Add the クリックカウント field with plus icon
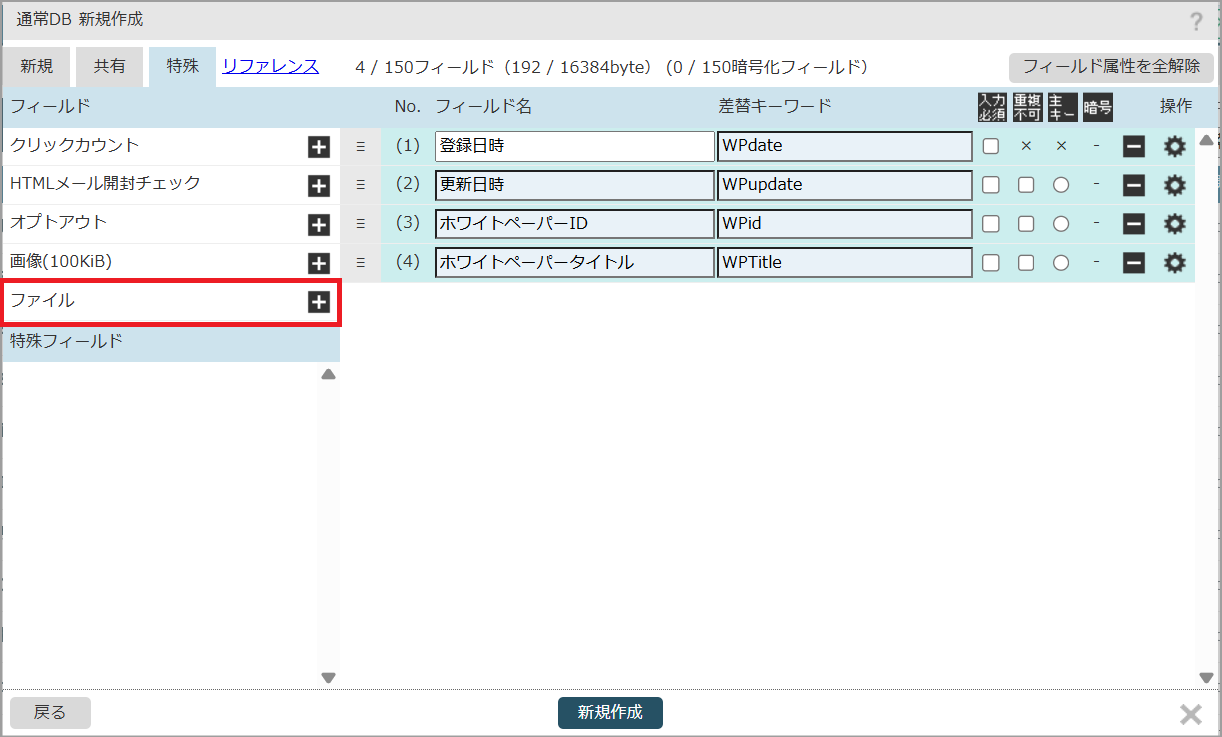1222x737 pixels. (x=318, y=147)
